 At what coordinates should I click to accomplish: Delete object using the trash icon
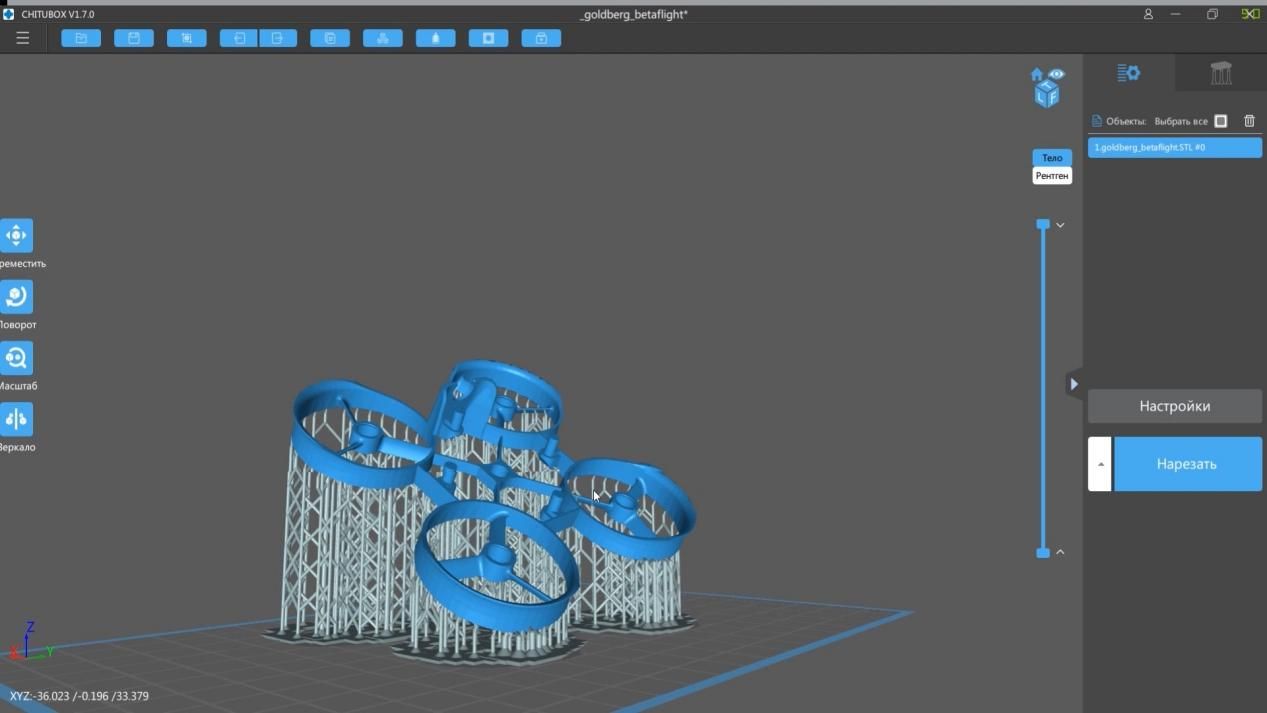pyautogui.click(x=1249, y=121)
